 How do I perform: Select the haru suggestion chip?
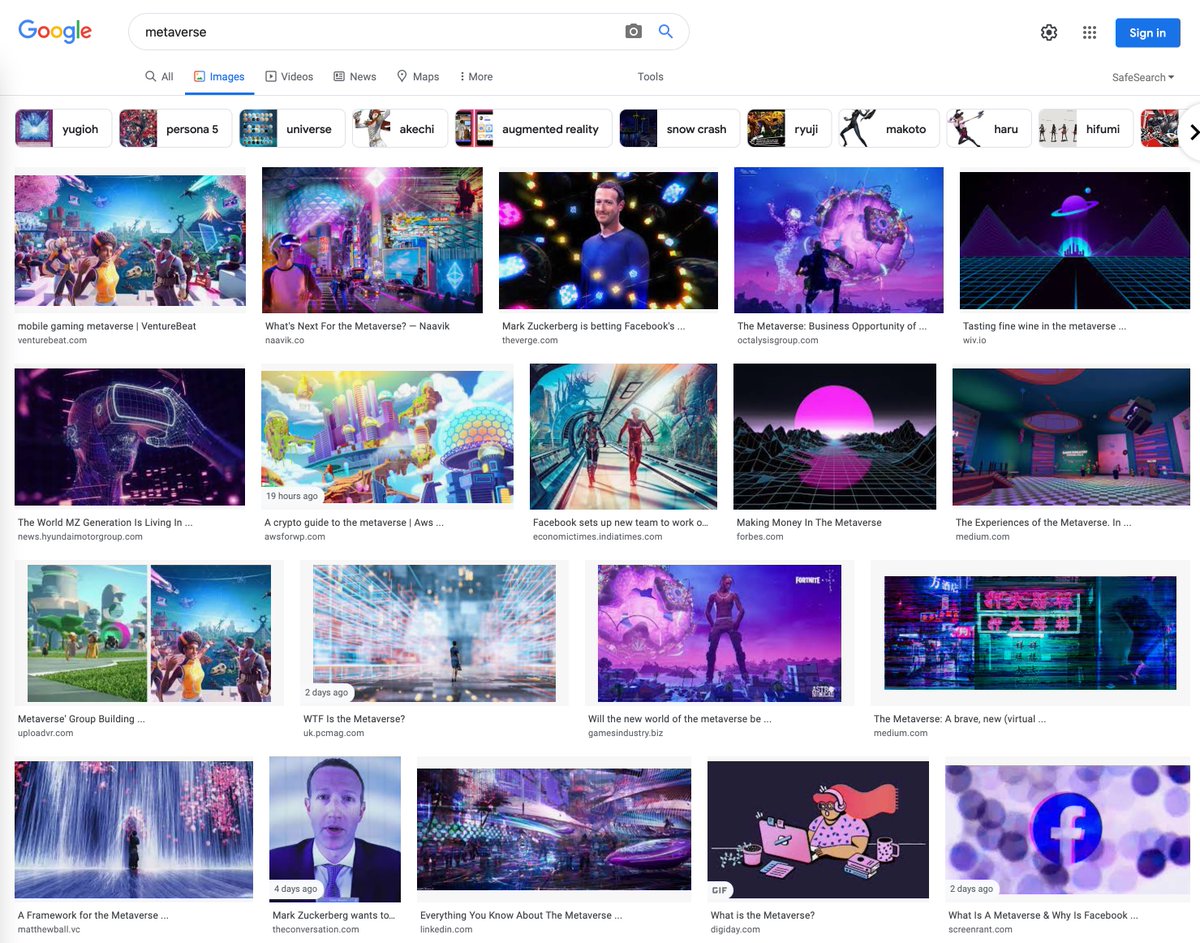click(x=989, y=129)
